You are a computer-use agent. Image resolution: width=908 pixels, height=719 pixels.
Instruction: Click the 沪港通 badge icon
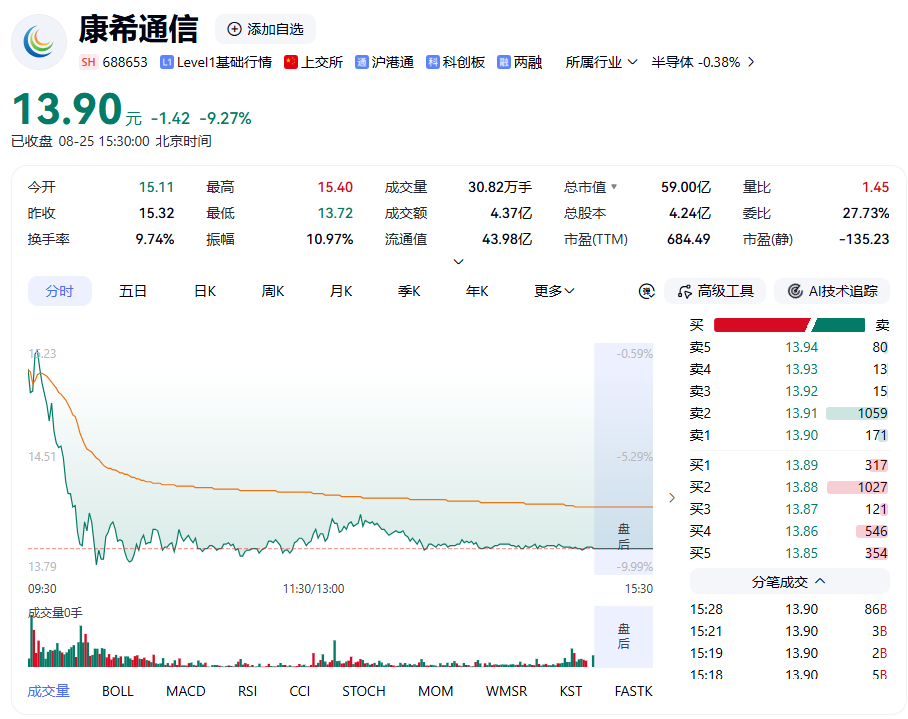point(361,63)
